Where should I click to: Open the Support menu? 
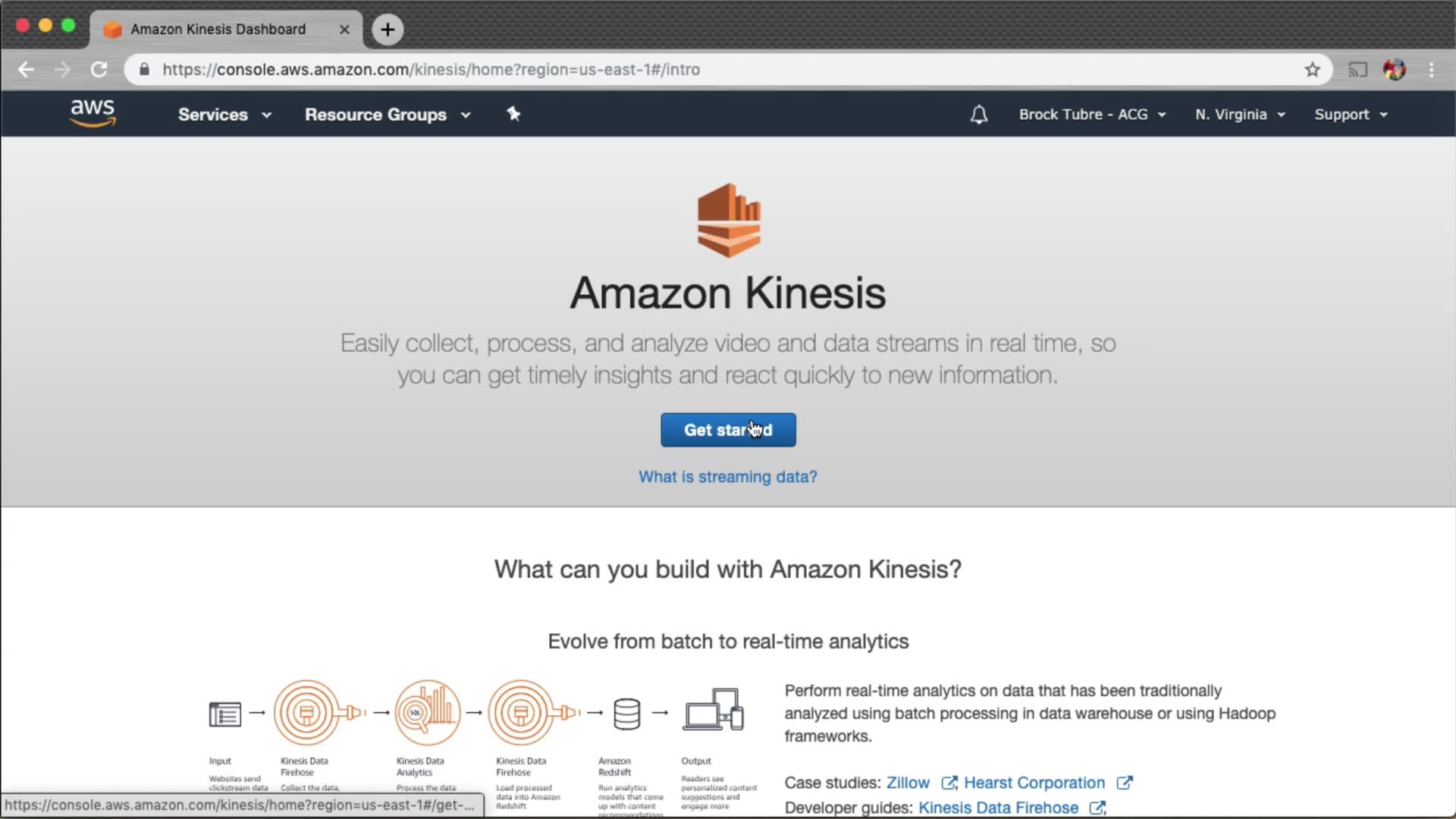pos(1351,115)
